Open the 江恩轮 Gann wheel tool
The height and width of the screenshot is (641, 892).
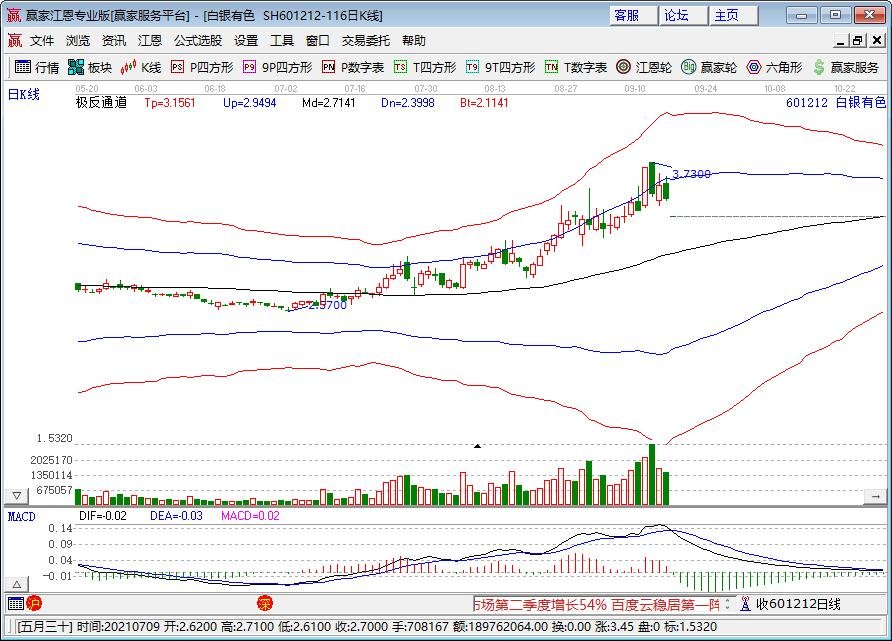[640, 68]
